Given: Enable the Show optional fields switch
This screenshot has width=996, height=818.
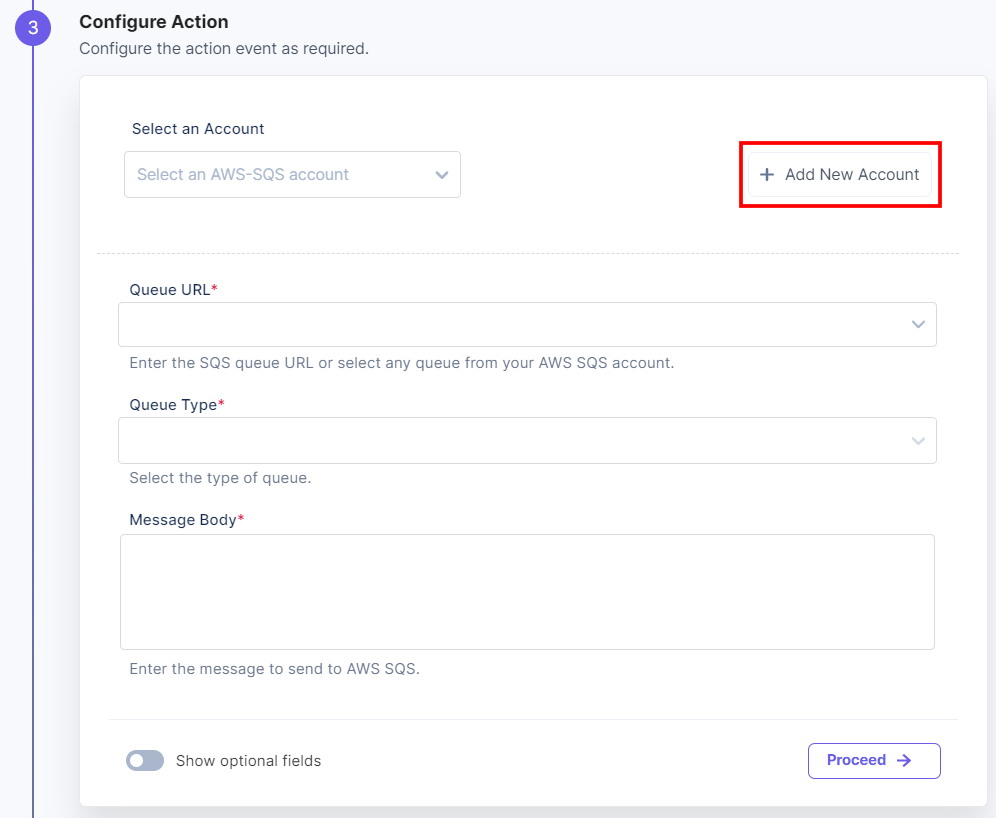Looking at the screenshot, I should (x=145, y=761).
